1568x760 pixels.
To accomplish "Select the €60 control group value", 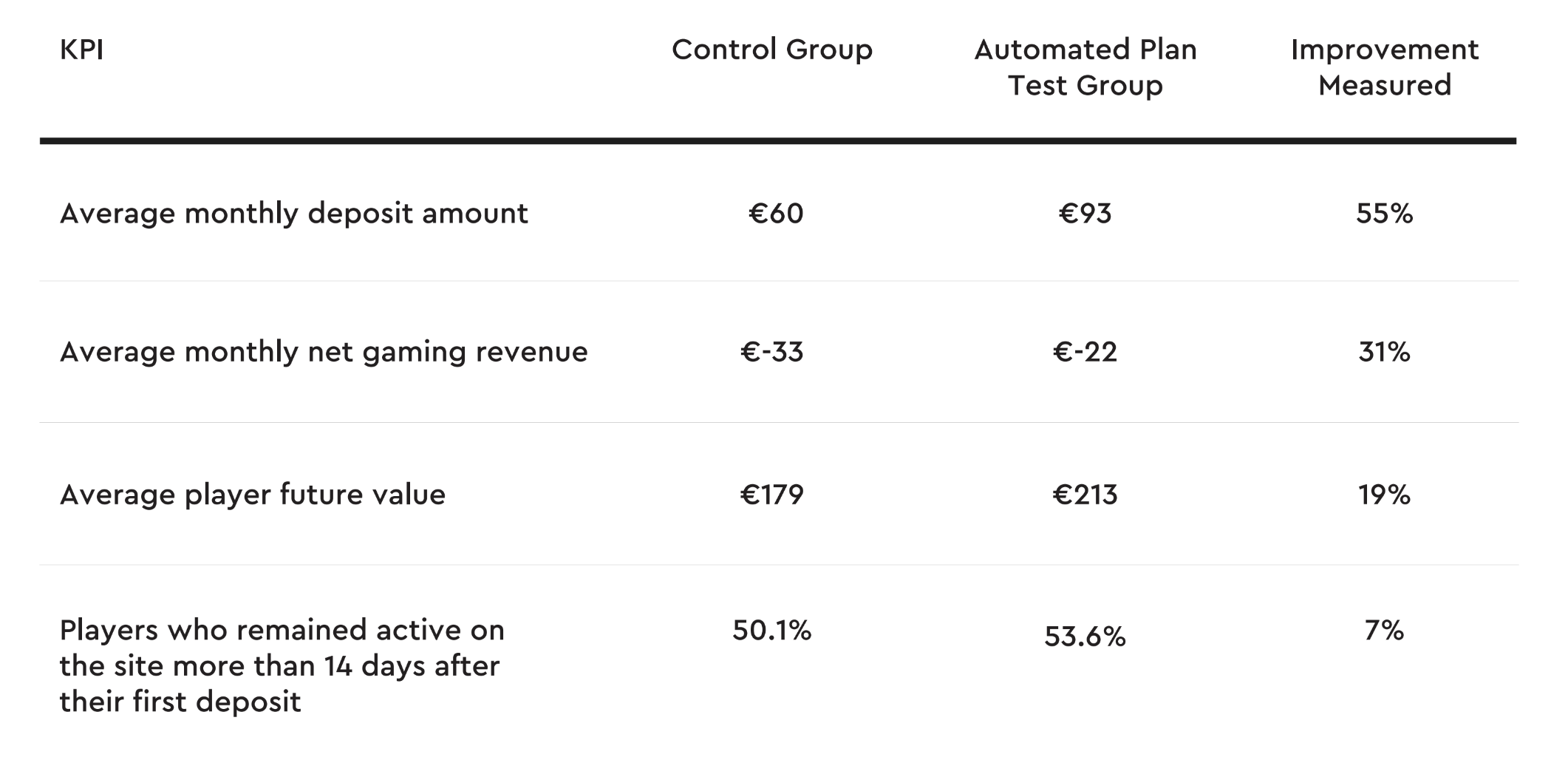I will point(776,214).
